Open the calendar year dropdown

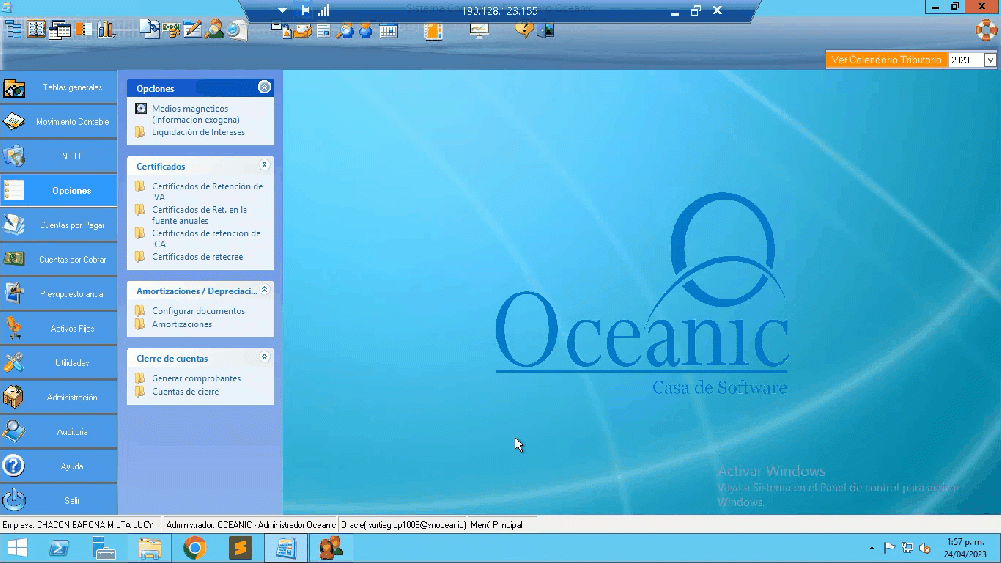pos(990,60)
